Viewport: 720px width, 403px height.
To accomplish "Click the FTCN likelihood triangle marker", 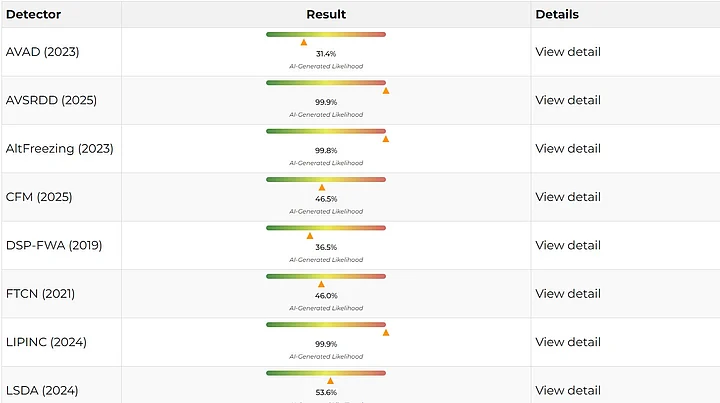I will (x=321, y=284).
